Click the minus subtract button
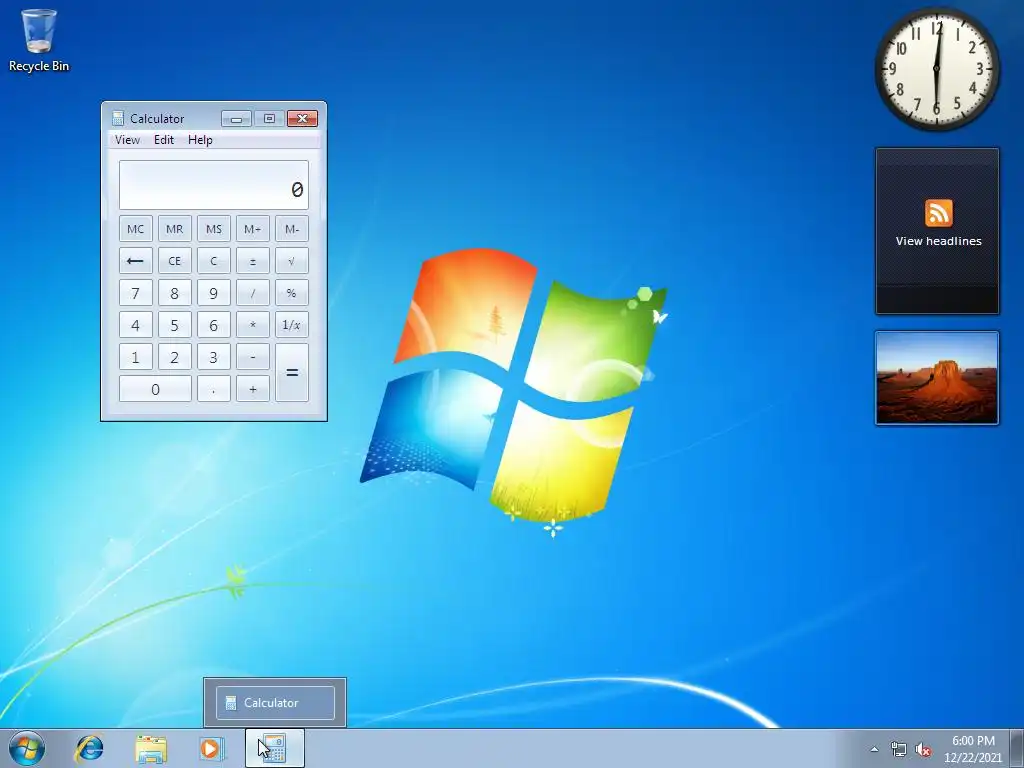This screenshot has width=1024, height=768. (x=253, y=357)
